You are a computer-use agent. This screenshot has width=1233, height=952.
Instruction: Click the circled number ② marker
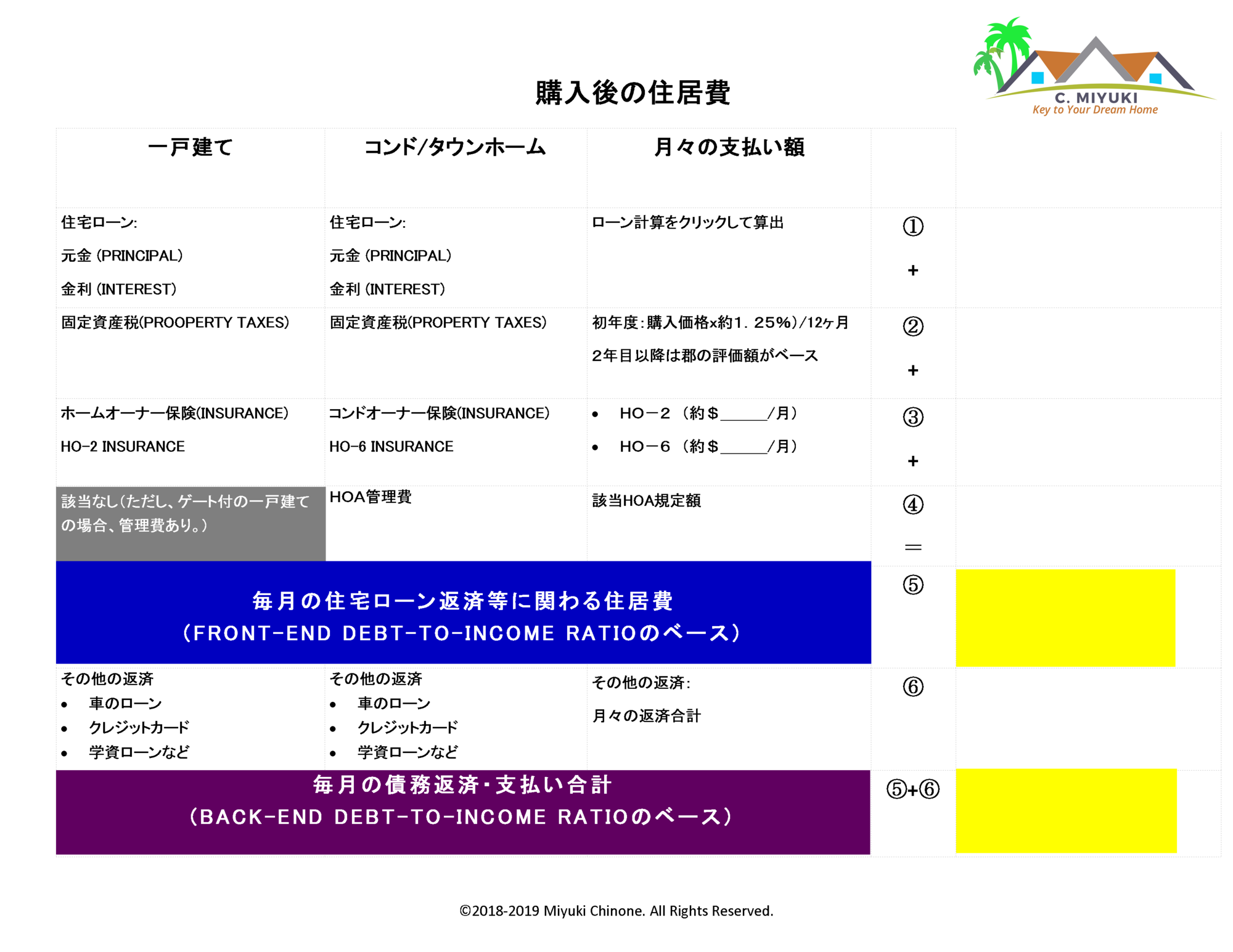[x=913, y=326]
